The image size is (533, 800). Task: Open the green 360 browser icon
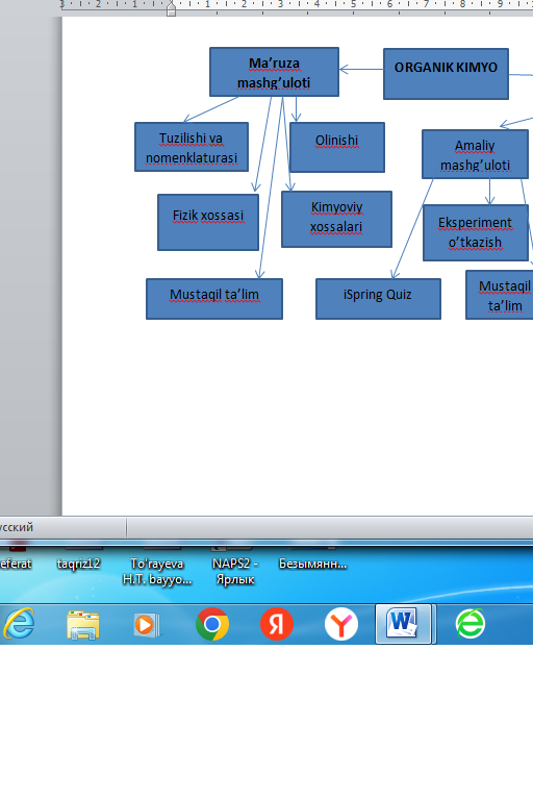tap(470, 624)
